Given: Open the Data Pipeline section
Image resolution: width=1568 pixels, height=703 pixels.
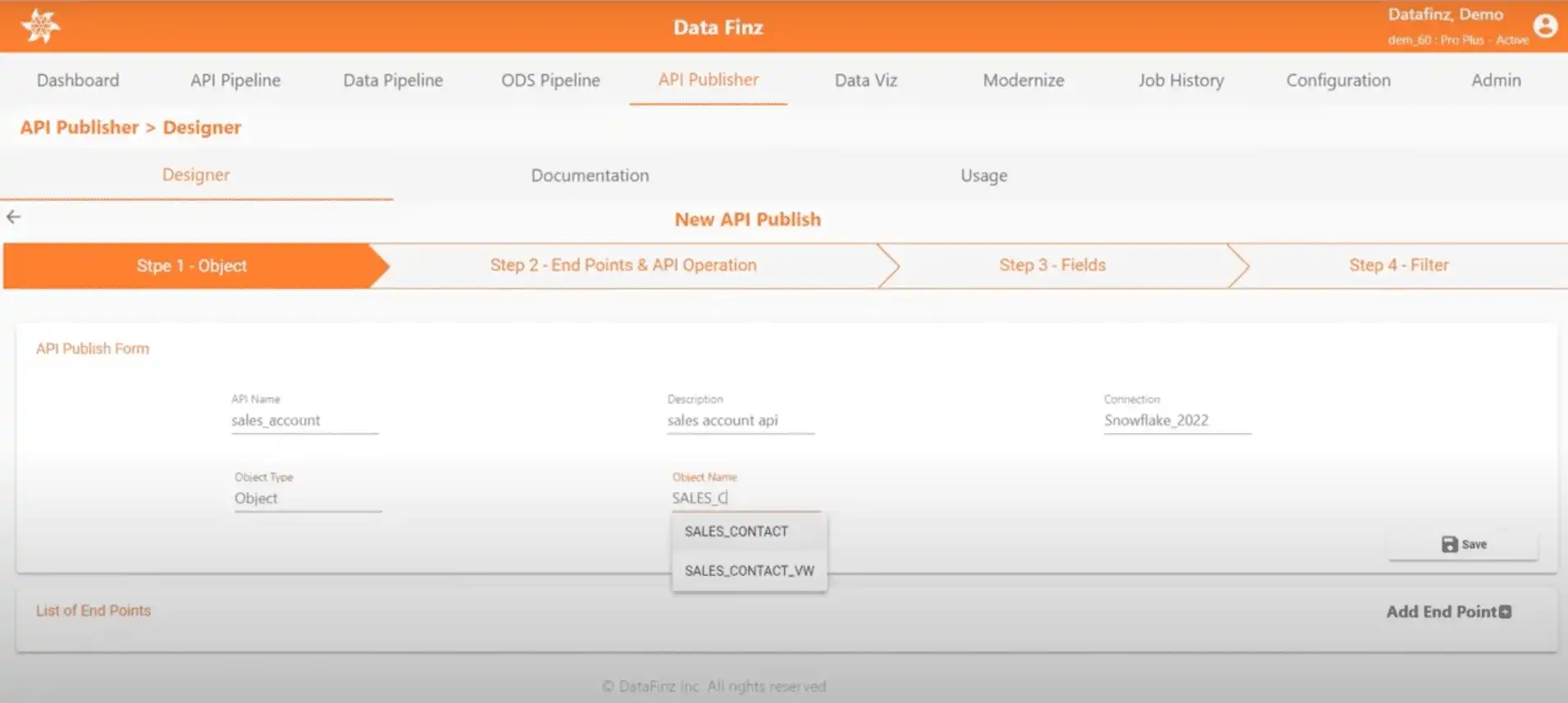Looking at the screenshot, I should pos(393,80).
